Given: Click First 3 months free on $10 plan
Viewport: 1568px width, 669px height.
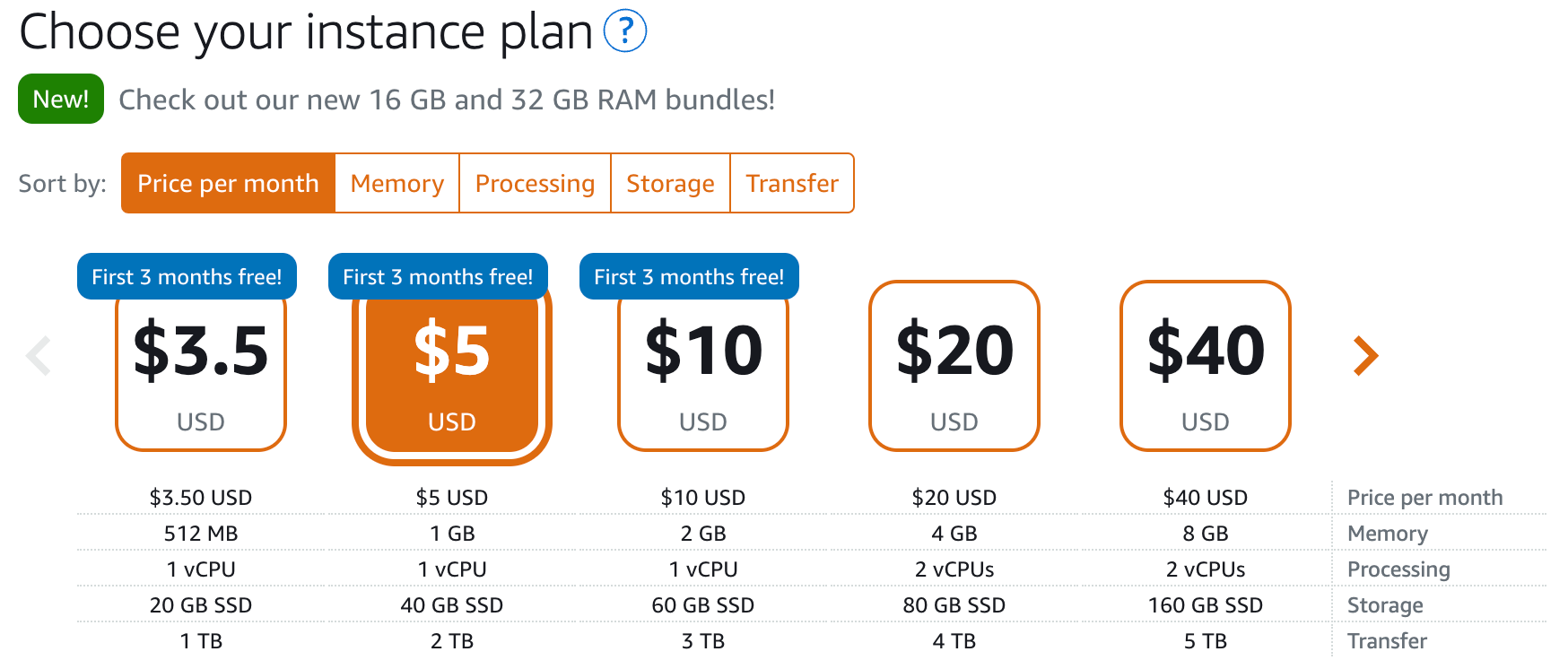Looking at the screenshot, I should 689,276.
